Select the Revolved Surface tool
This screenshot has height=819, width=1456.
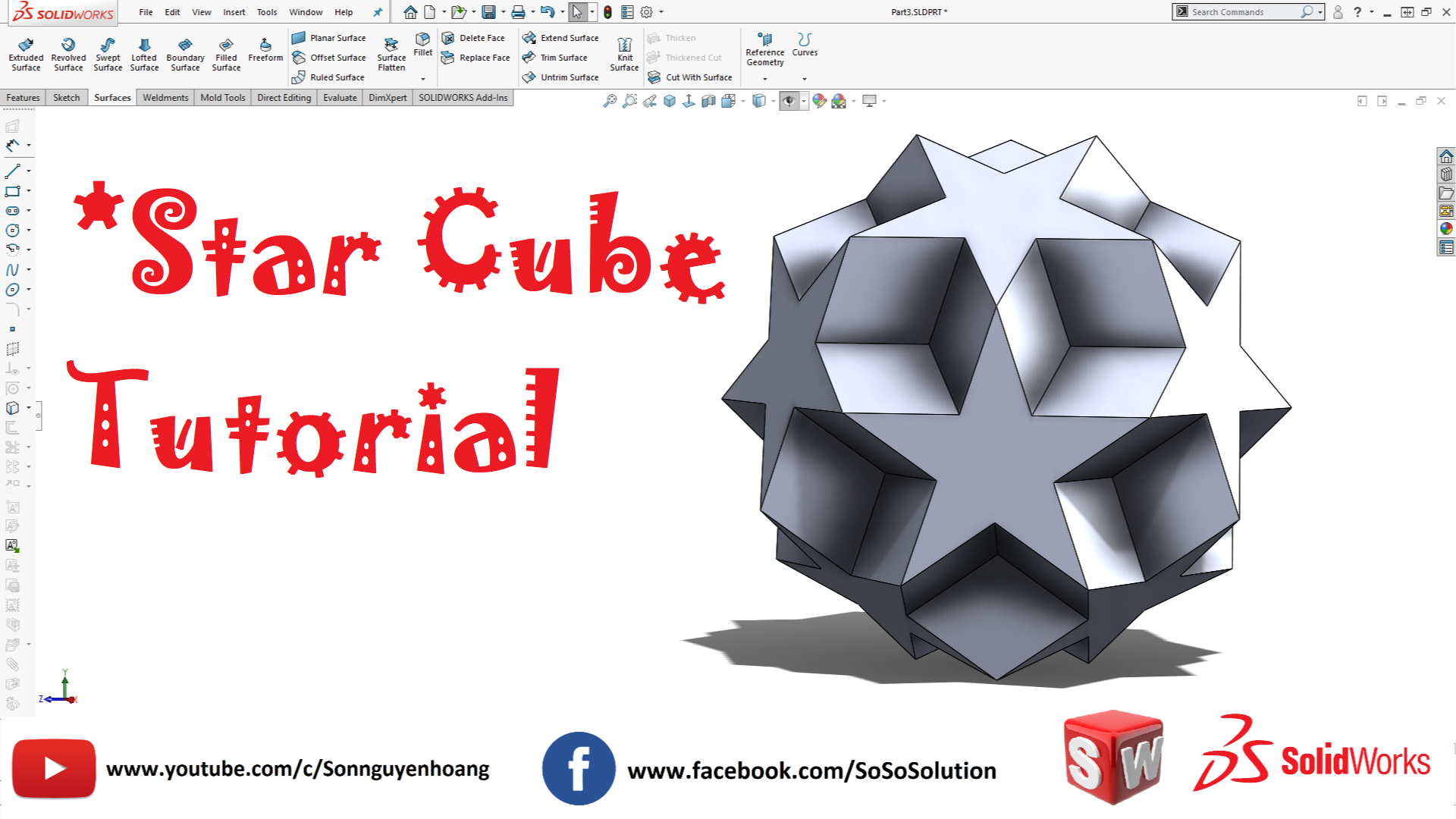click(67, 53)
